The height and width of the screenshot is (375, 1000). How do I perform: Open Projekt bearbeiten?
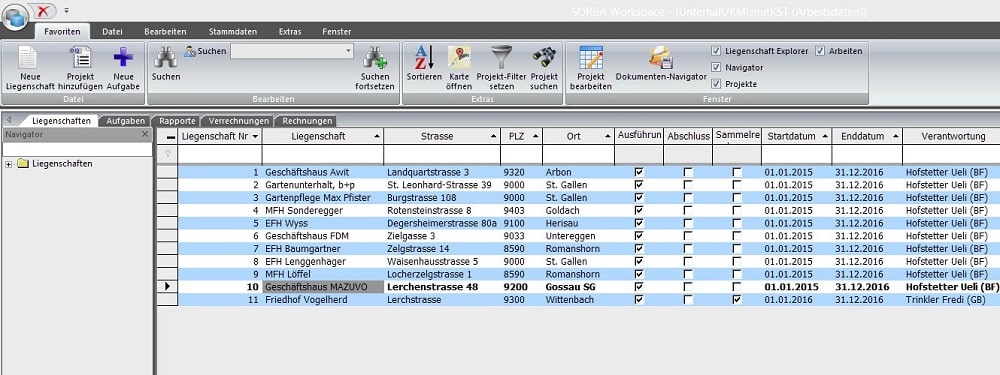[x=591, y=68]
